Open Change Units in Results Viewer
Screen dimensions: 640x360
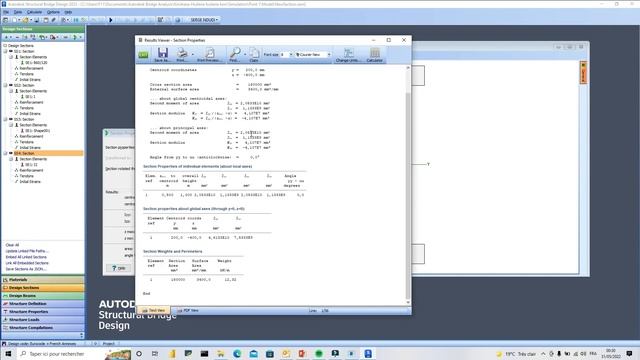(x=348, y=54)
